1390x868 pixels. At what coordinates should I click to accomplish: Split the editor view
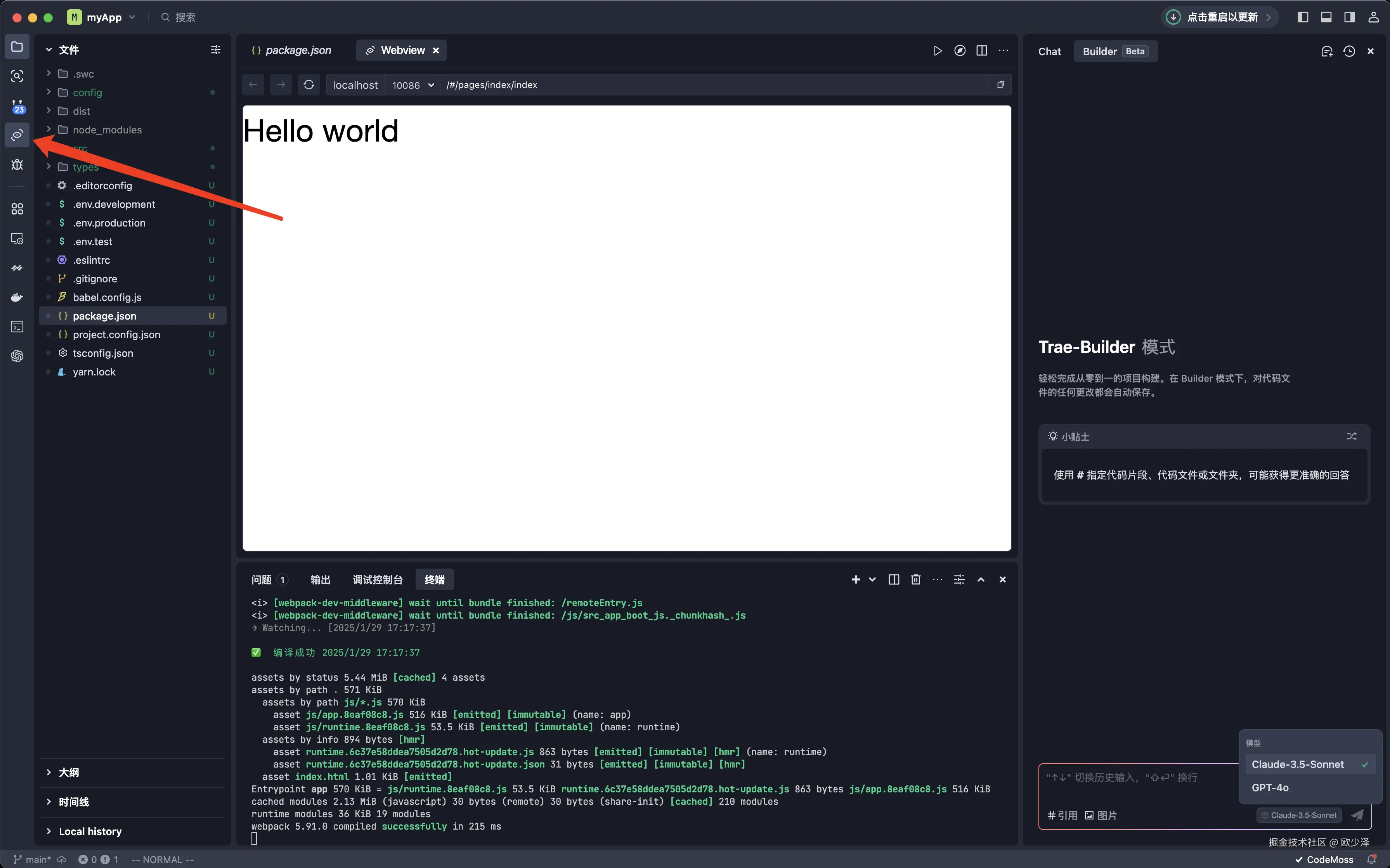click(x=982, y=50)
